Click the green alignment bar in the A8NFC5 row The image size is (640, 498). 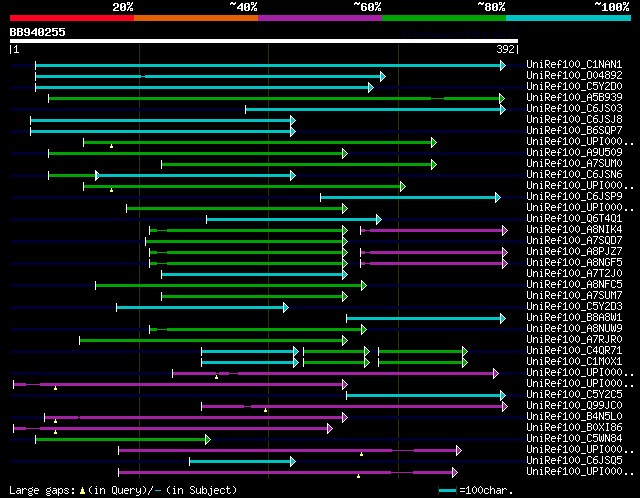(231, 286)
